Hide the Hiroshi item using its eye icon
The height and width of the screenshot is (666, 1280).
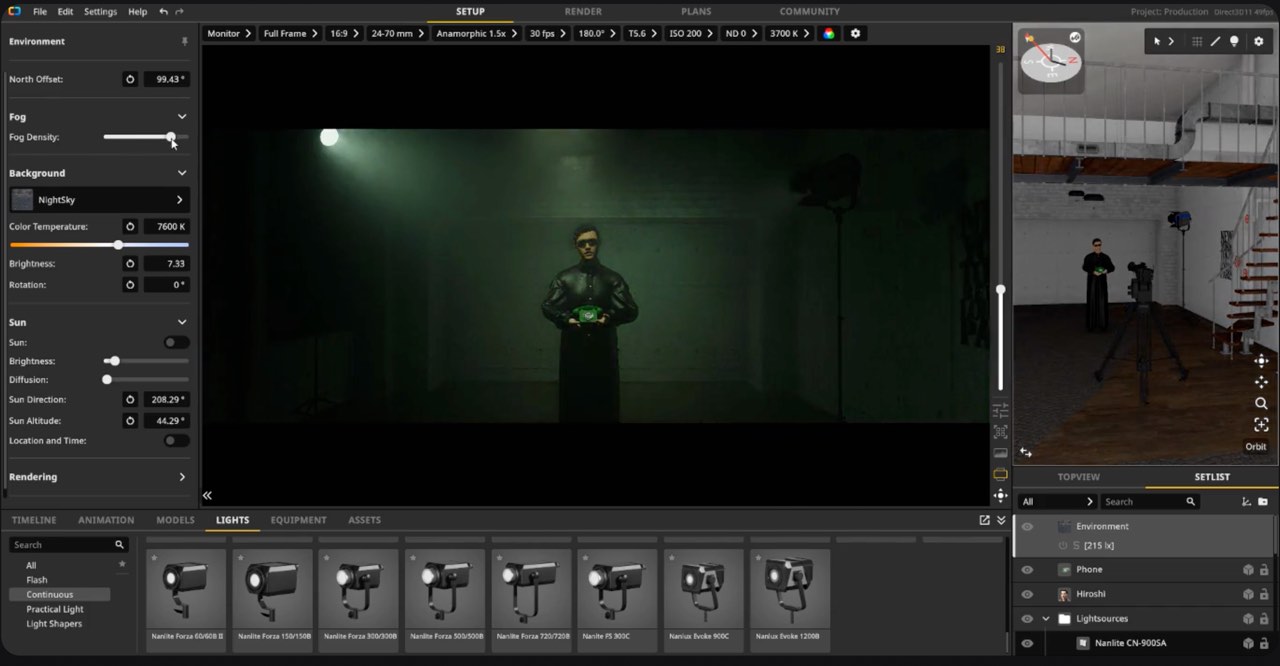point(1027,594)
